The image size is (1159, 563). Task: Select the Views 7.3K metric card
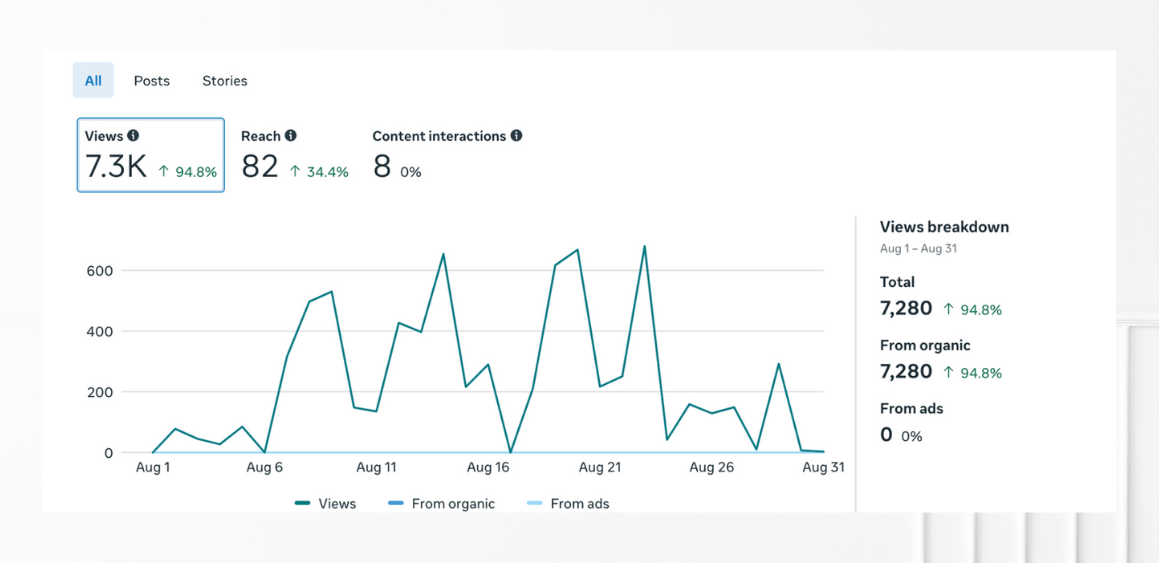point(150,155)
